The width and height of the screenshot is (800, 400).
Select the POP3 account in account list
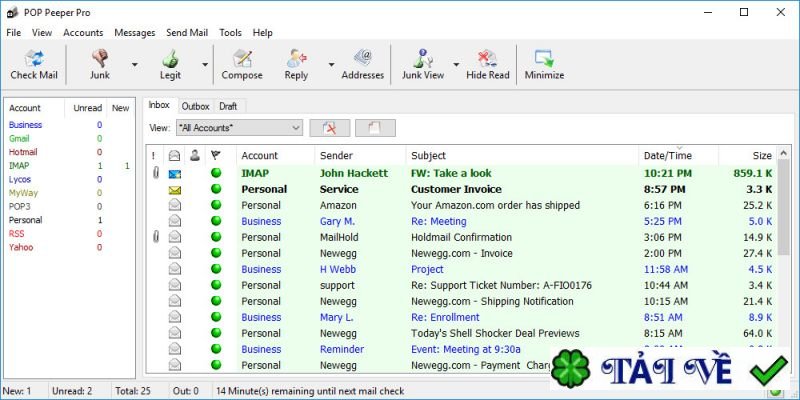[20, 207]
